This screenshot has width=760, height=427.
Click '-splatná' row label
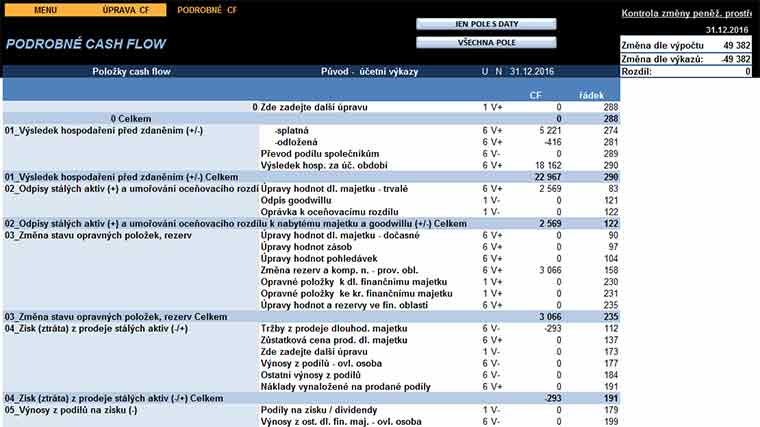click(291, 130)
